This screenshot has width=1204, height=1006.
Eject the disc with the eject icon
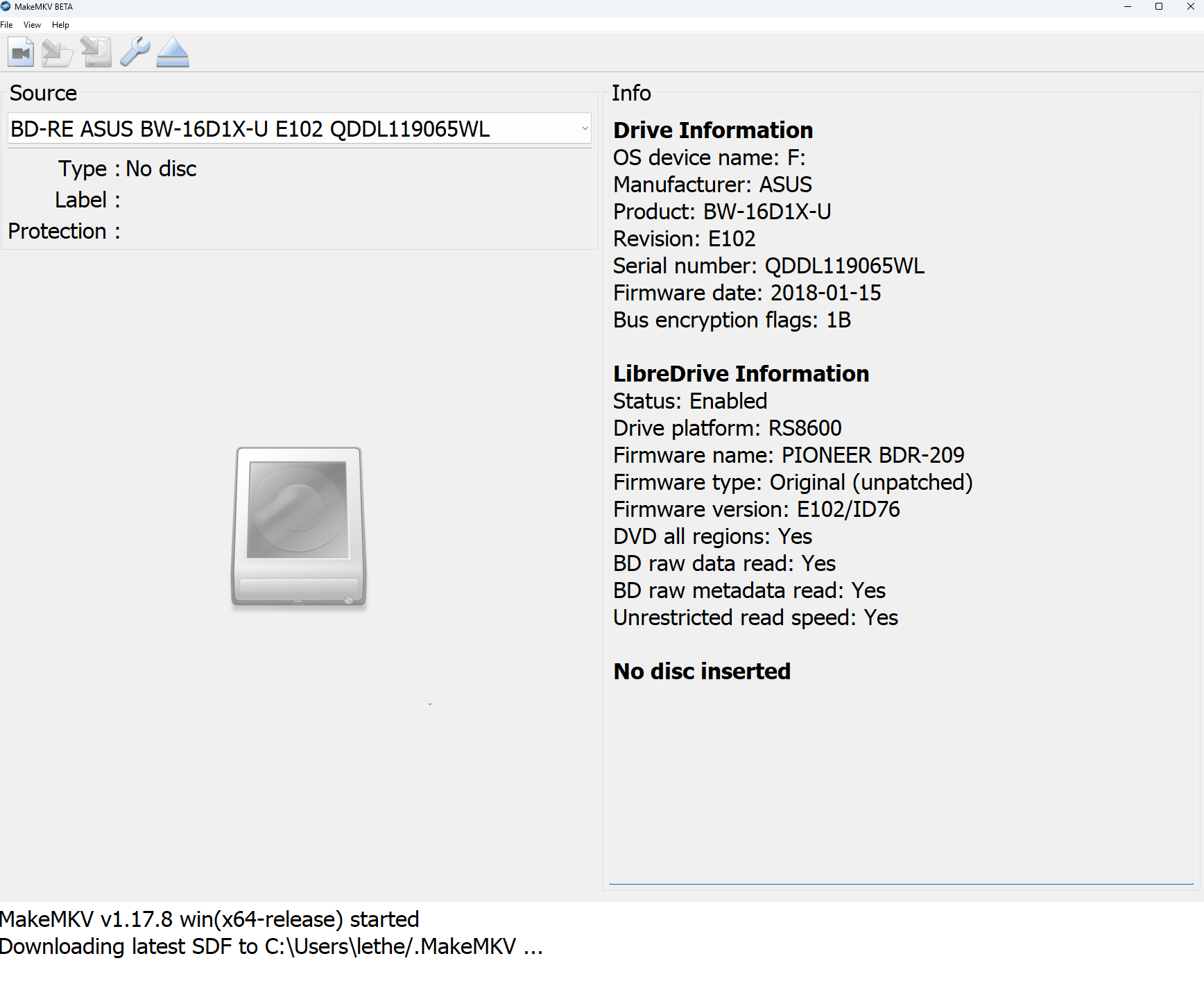pyautogui.click(x=173, y=53)
